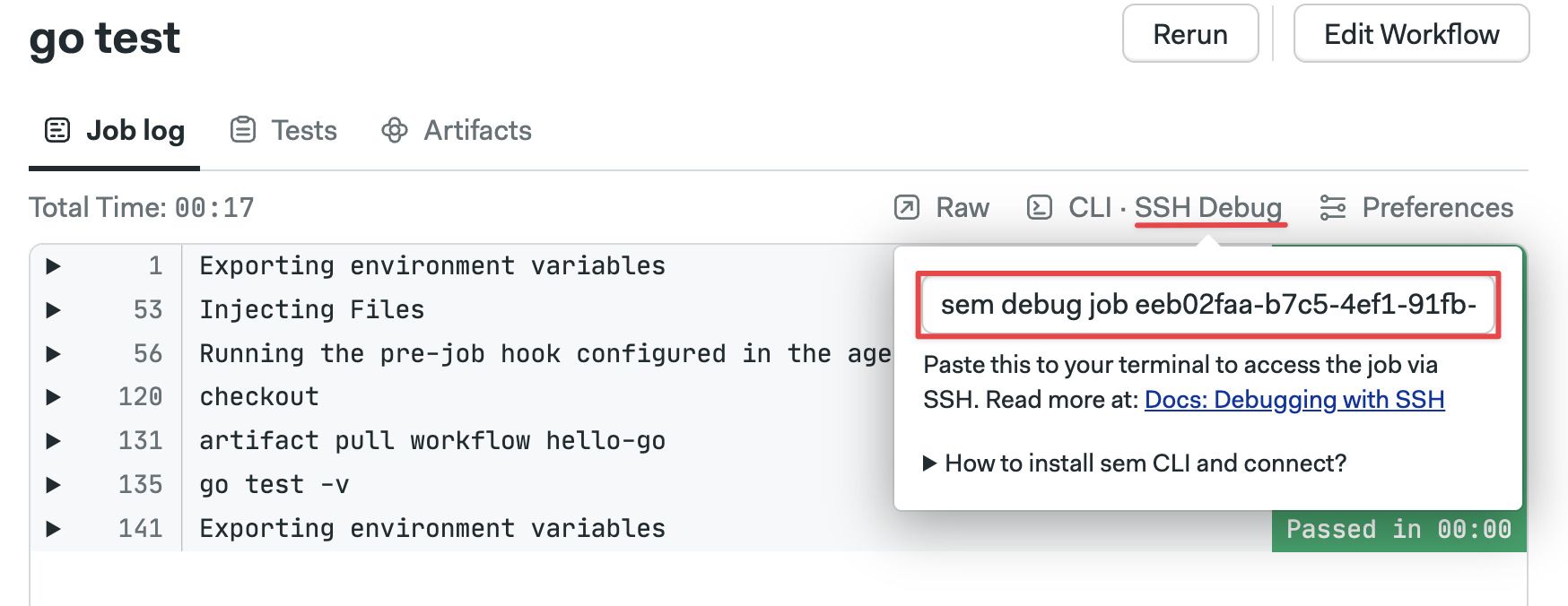Click the Edit Workflow button
This screenshot has height=606, width=1568.
pyautogui.click(x=1411, y=34)
